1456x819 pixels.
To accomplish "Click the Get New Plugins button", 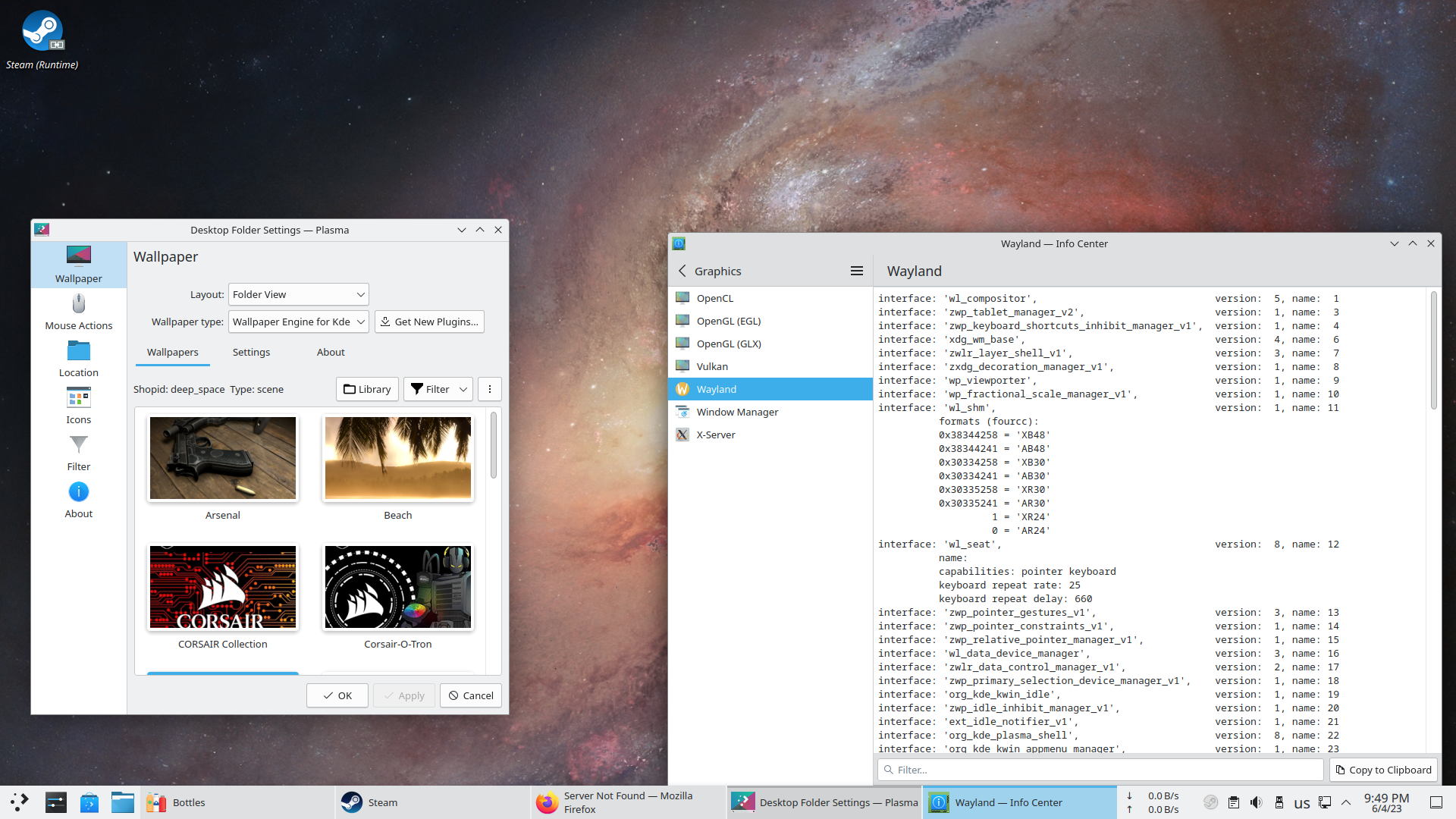I will 428,322.
